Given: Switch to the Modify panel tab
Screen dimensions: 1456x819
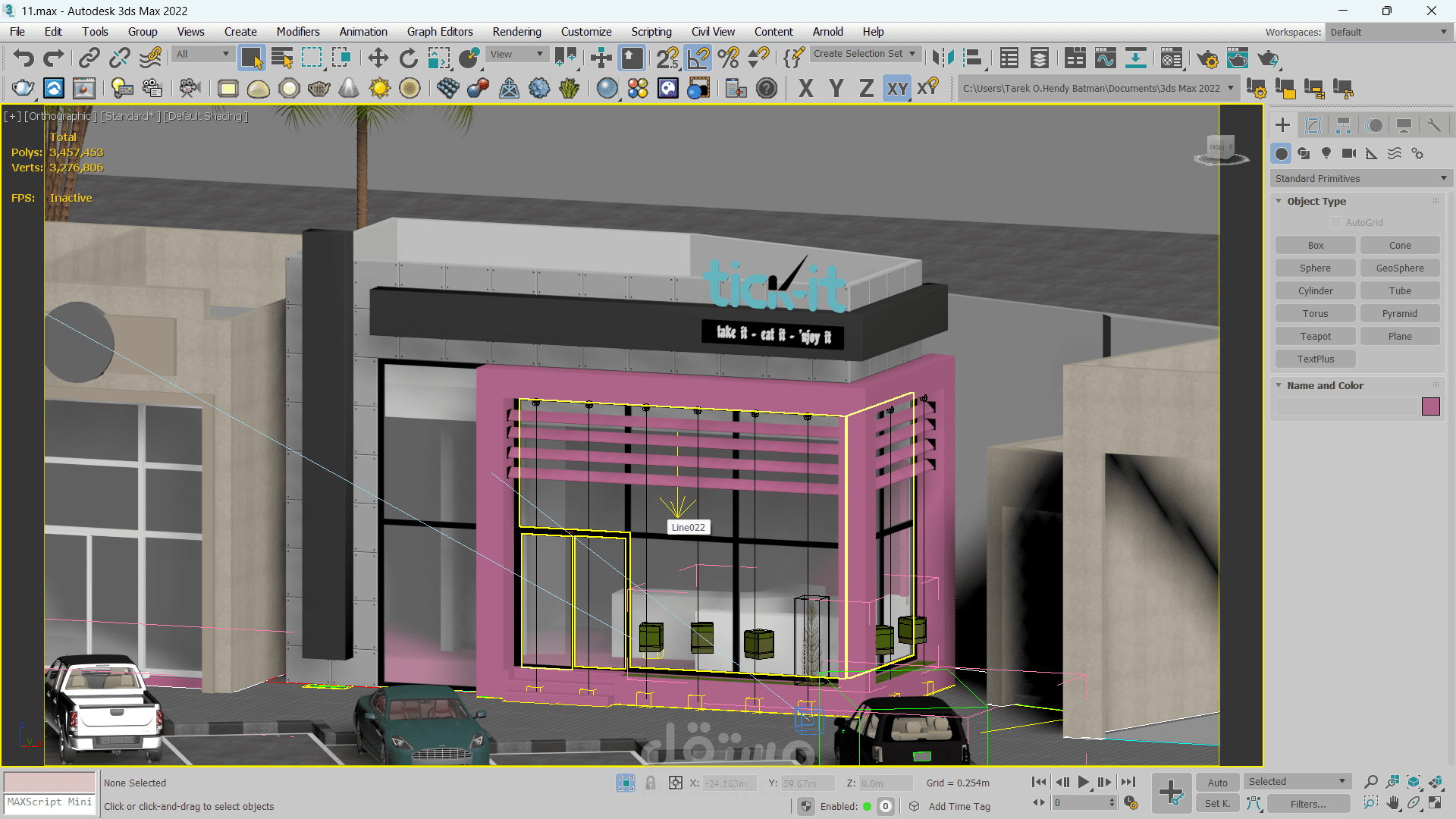Looking at the screenshot, I should pos(1313,125).
